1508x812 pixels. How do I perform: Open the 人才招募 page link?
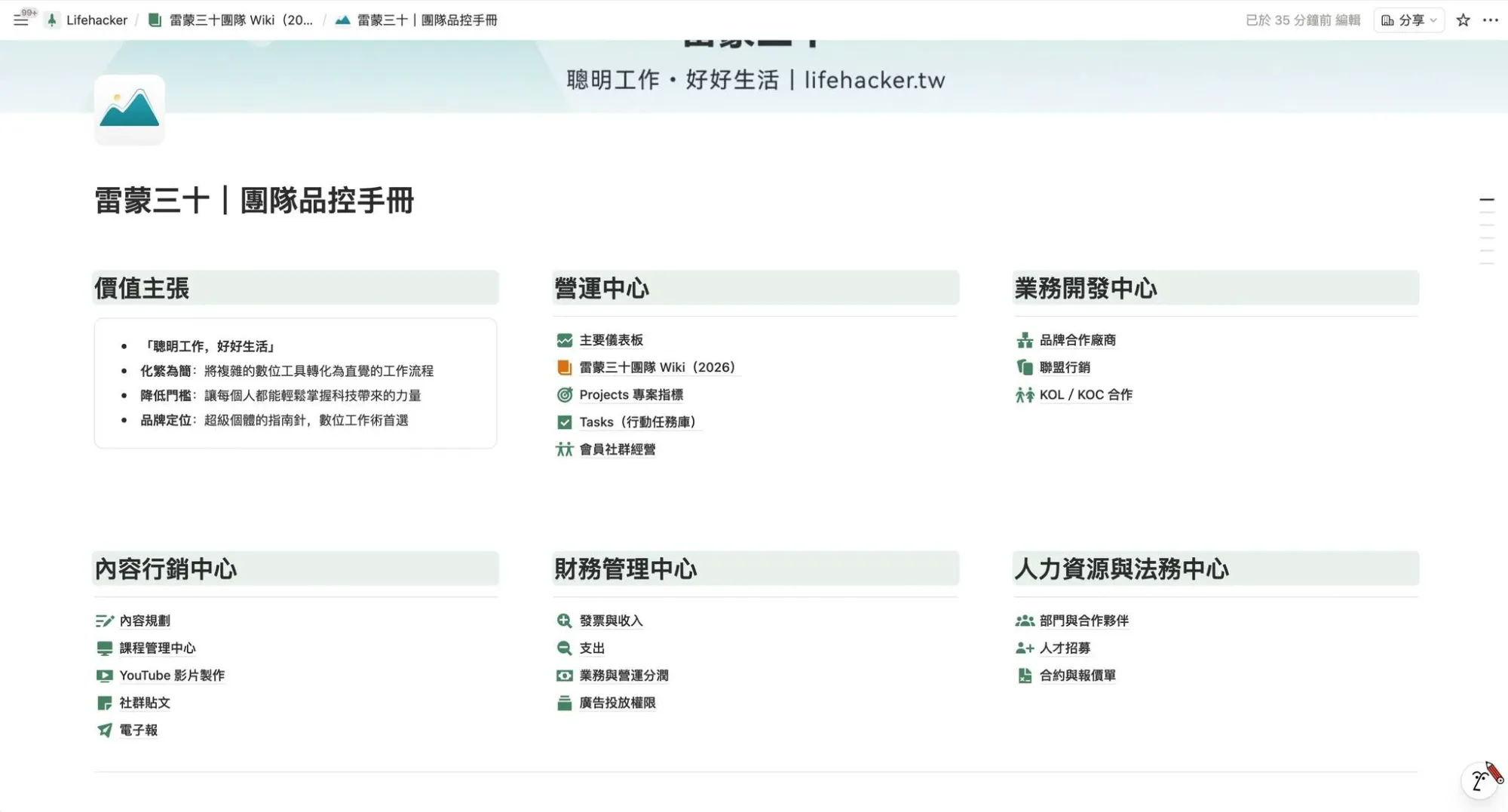[1064, 648]
